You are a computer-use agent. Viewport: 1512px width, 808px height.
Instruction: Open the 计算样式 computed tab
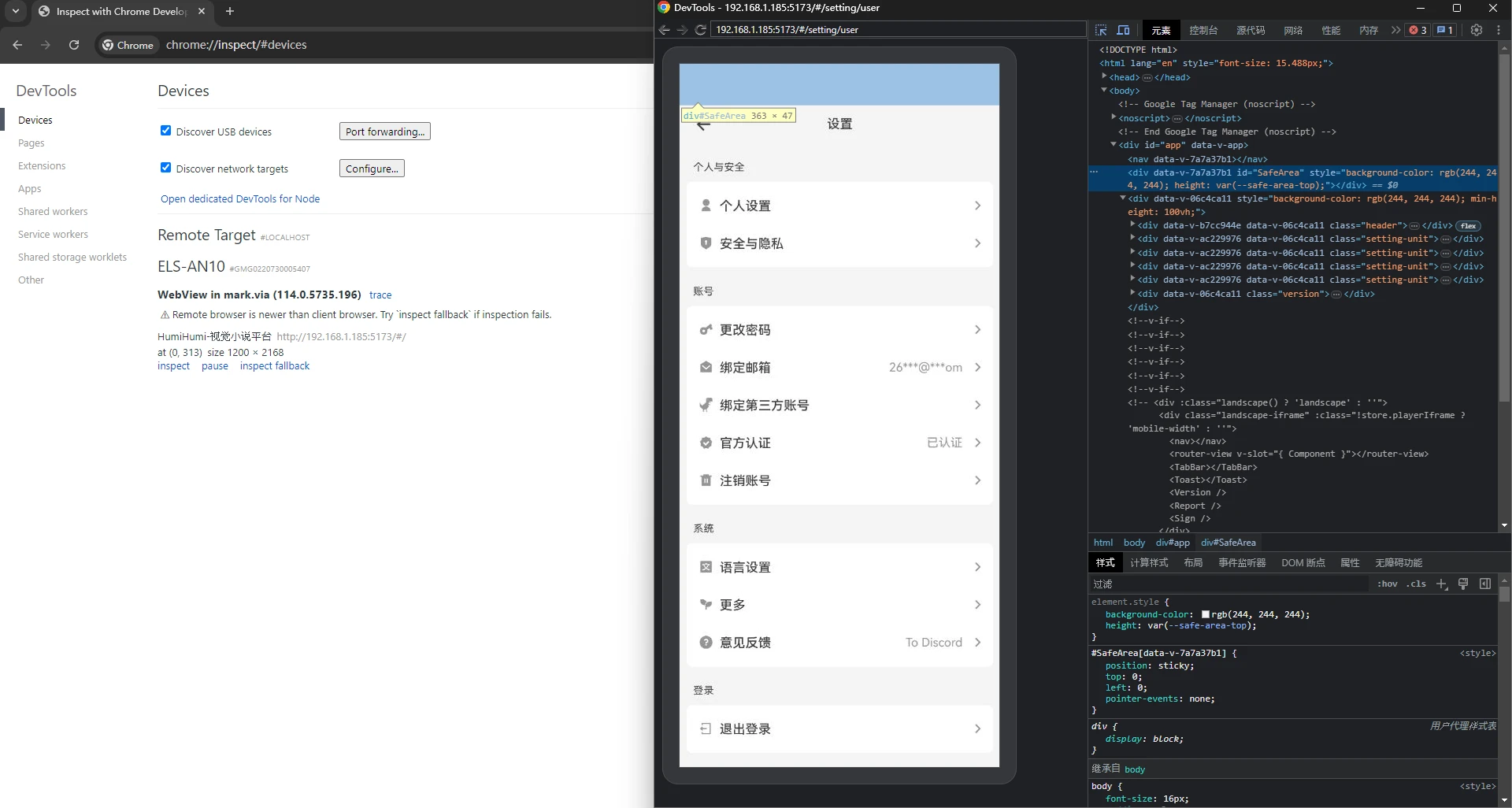(x=1149, y=562)
